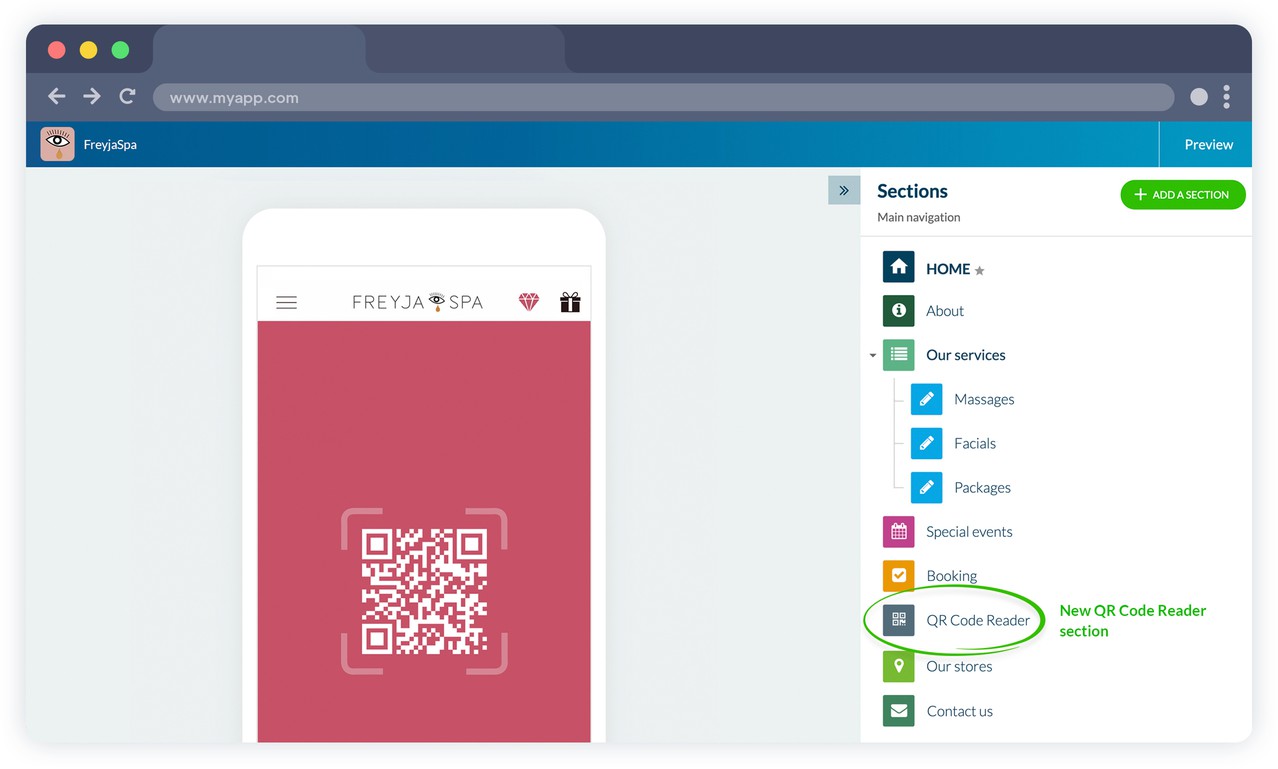Open the phone preview hamburger menu

click(x=286, y=302)
